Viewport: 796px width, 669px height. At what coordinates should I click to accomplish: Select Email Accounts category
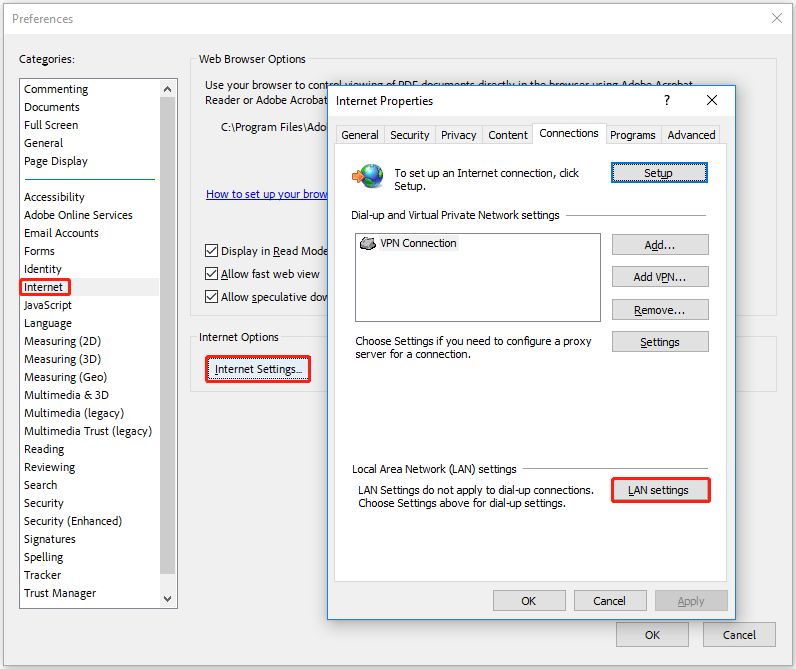click(x=61, y=233)
